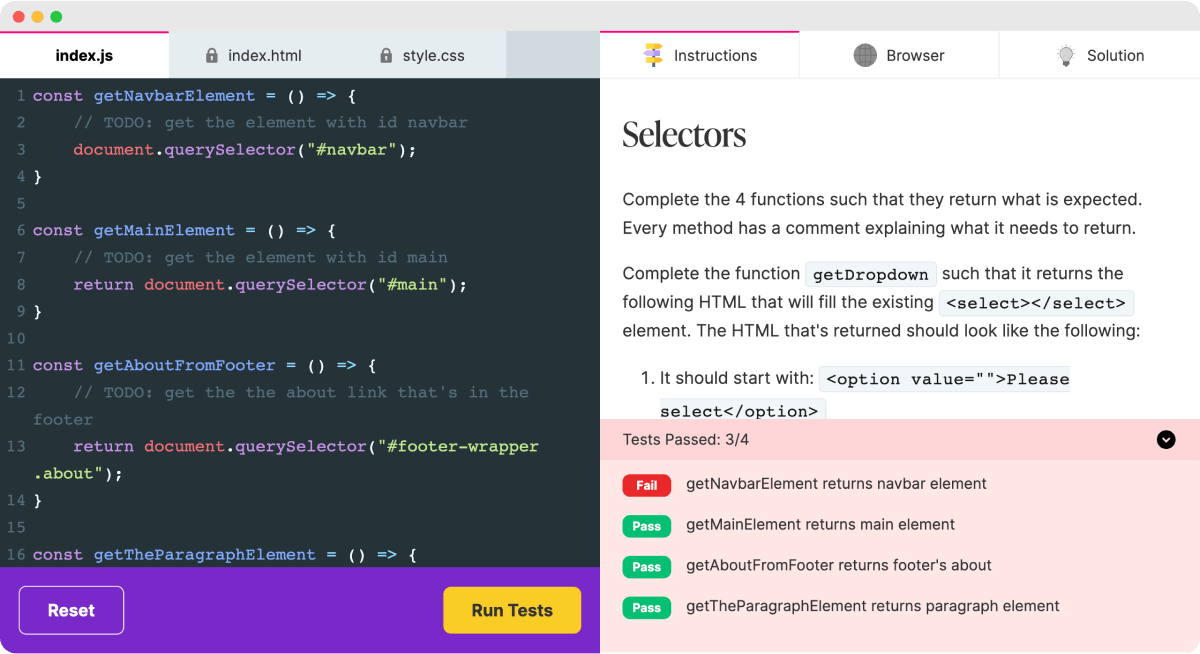The width and height of the screenshot is (1200, 654).
Task: Click Pass badge for getTheParagraphElement test
Action: (646, 607)
